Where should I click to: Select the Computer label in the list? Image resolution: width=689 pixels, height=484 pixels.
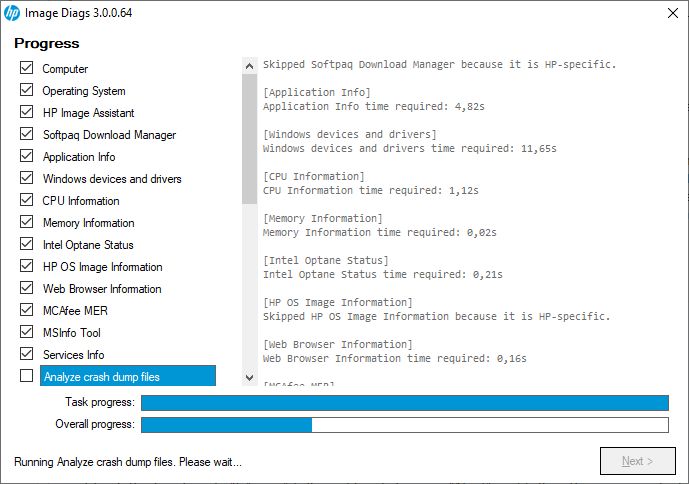pos(65,69)
